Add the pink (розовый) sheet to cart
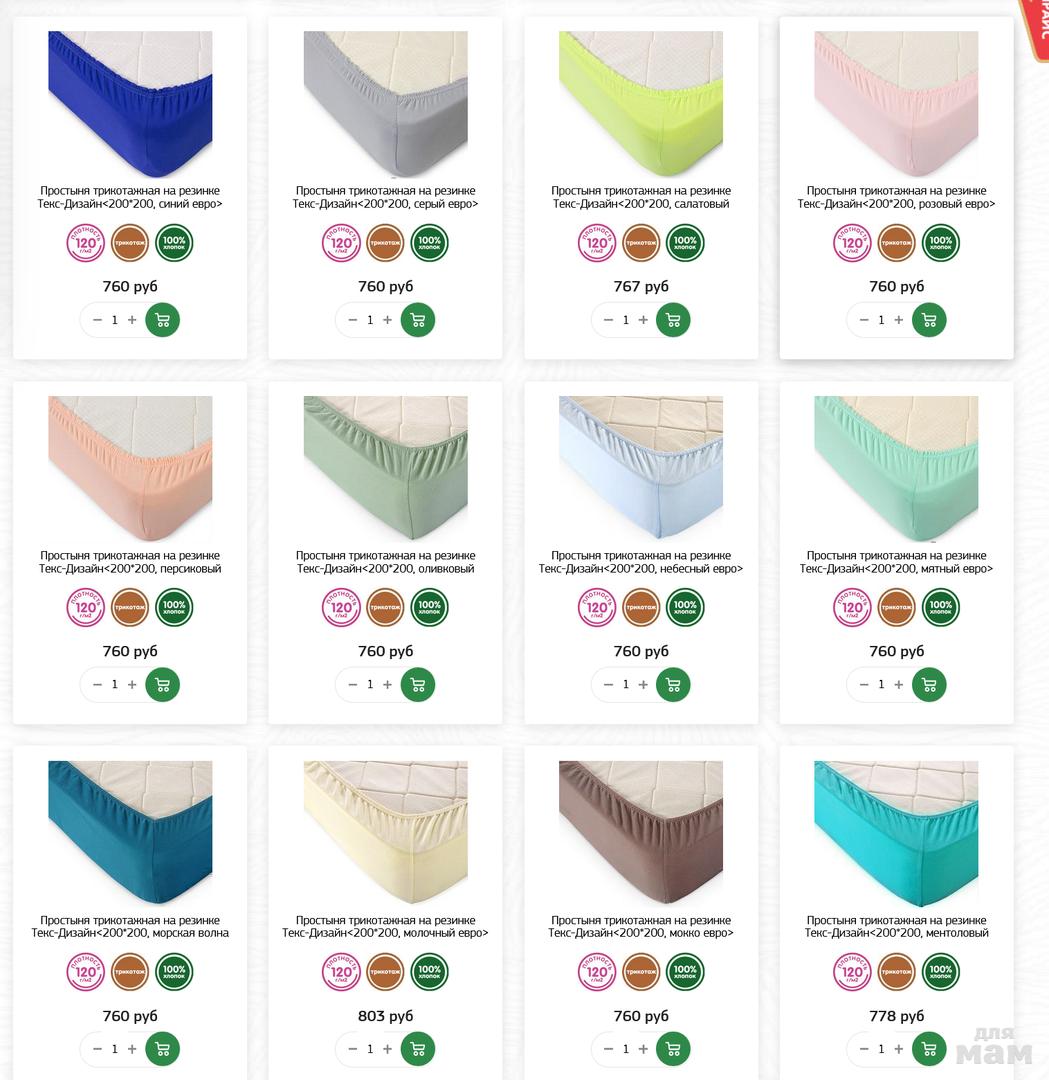The height and width of the screenshot is (1080, 1049). tap(929, 320)
